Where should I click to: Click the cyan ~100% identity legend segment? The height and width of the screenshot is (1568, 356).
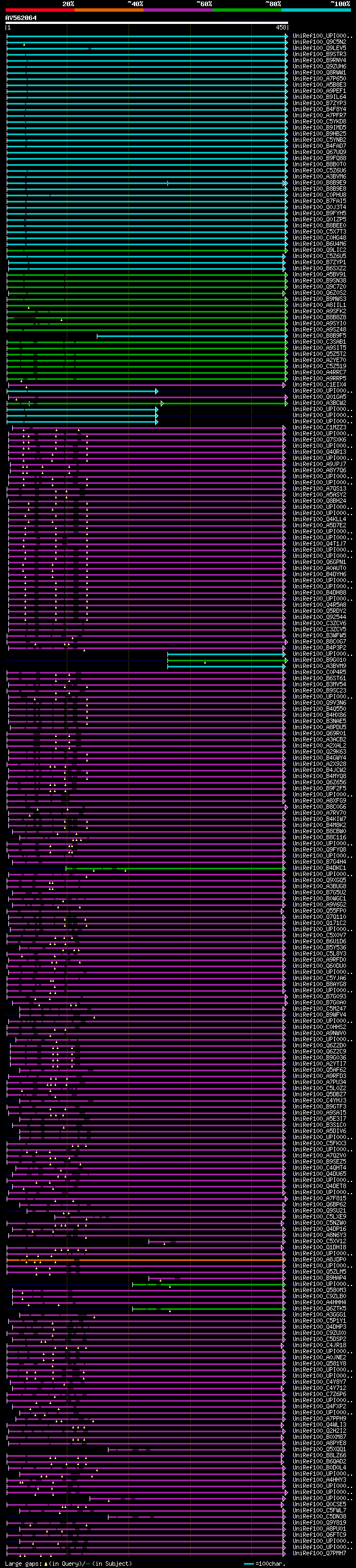316,10
